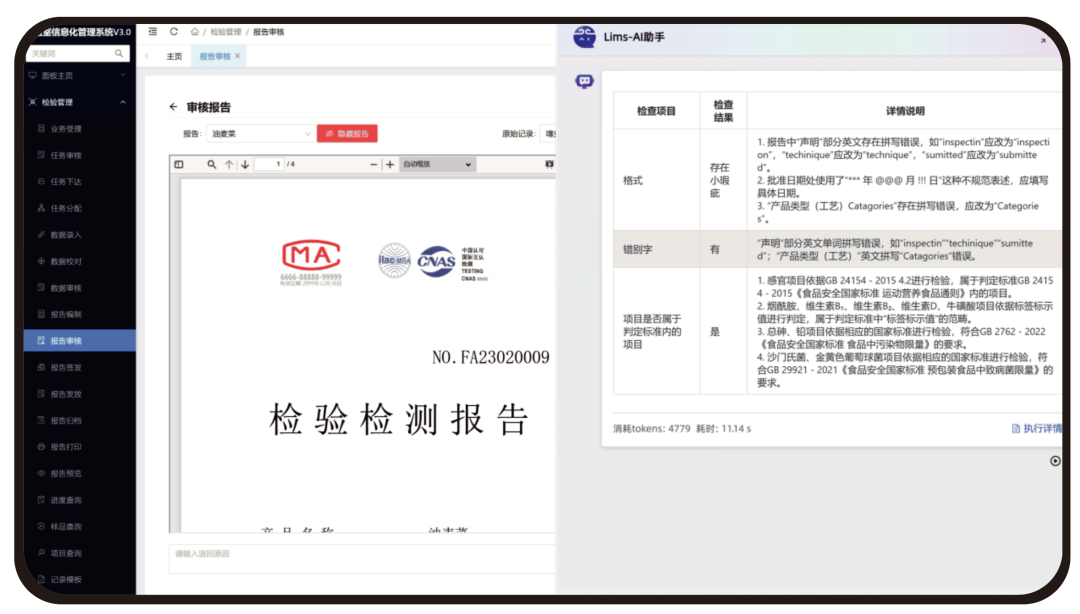Click the 关键词 search input field
This screenshot has width=1080, height=614.
point(72,53)
